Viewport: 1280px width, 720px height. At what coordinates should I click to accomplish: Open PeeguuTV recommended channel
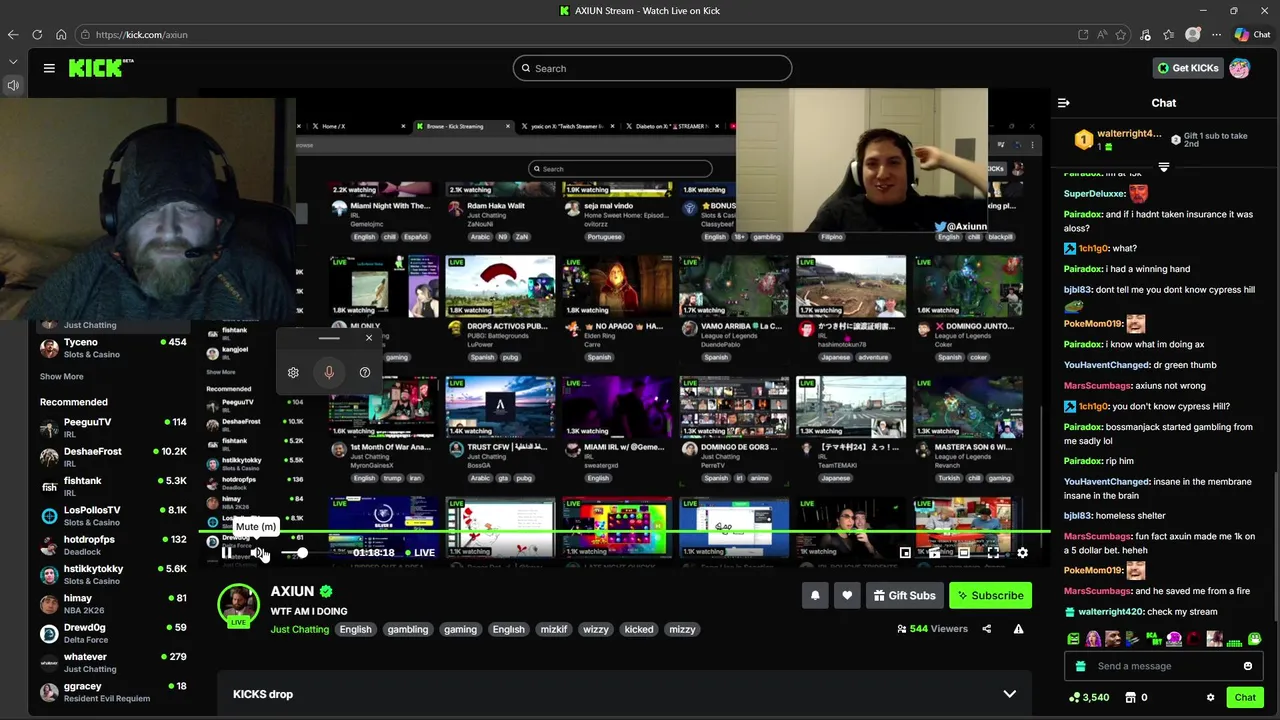pyautogui.click(x=113, y=427)
